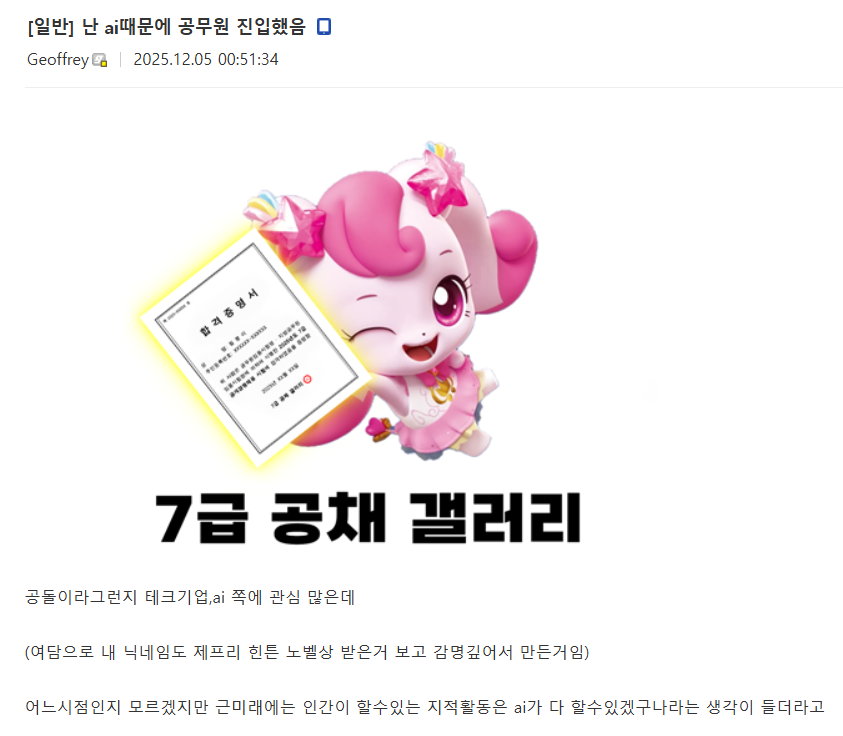Click the line starting with 공돌이라그런지
Viewport: 843px width, 736px height.
pyautogui.click(x=190, y=597)
